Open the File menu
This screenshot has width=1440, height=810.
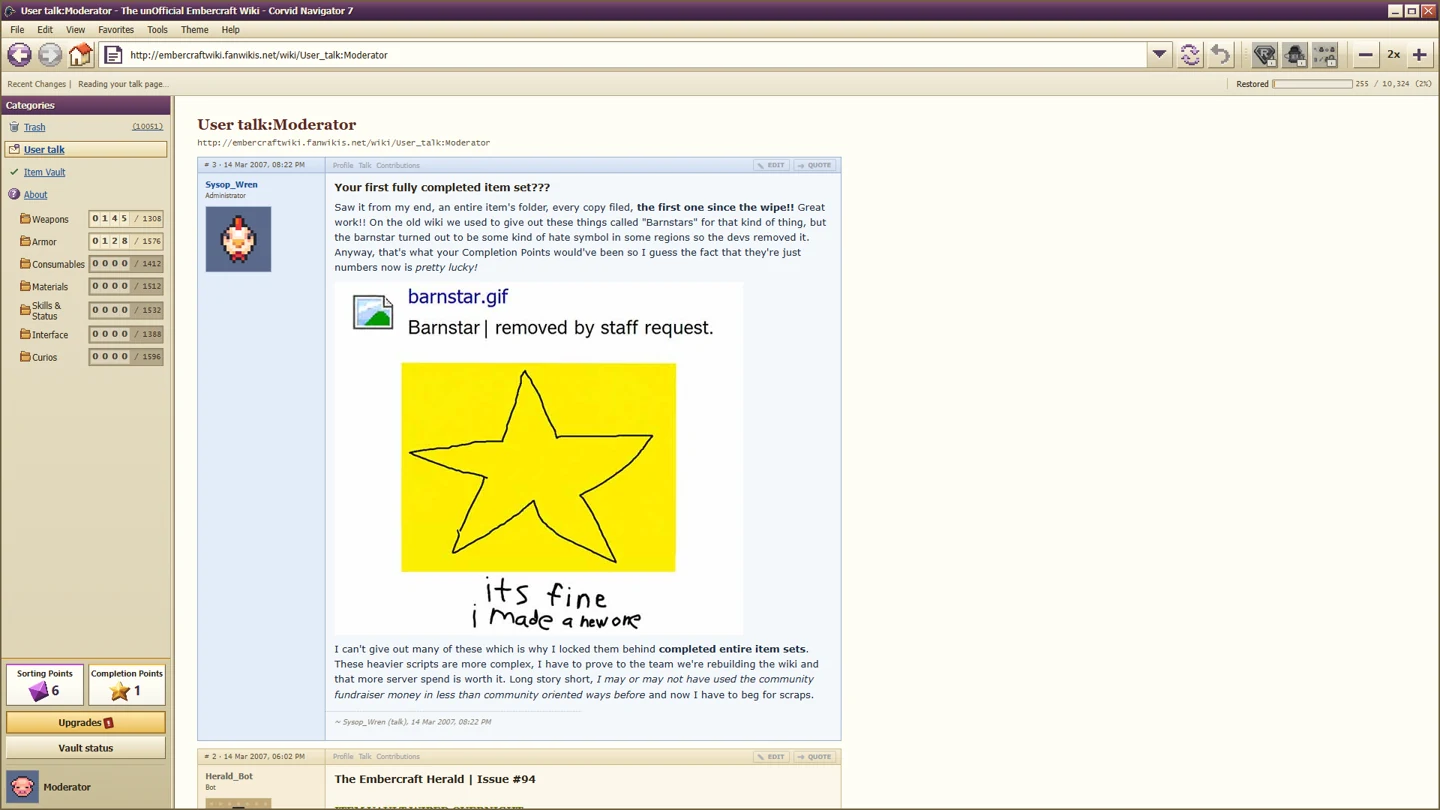coord(17,30)
